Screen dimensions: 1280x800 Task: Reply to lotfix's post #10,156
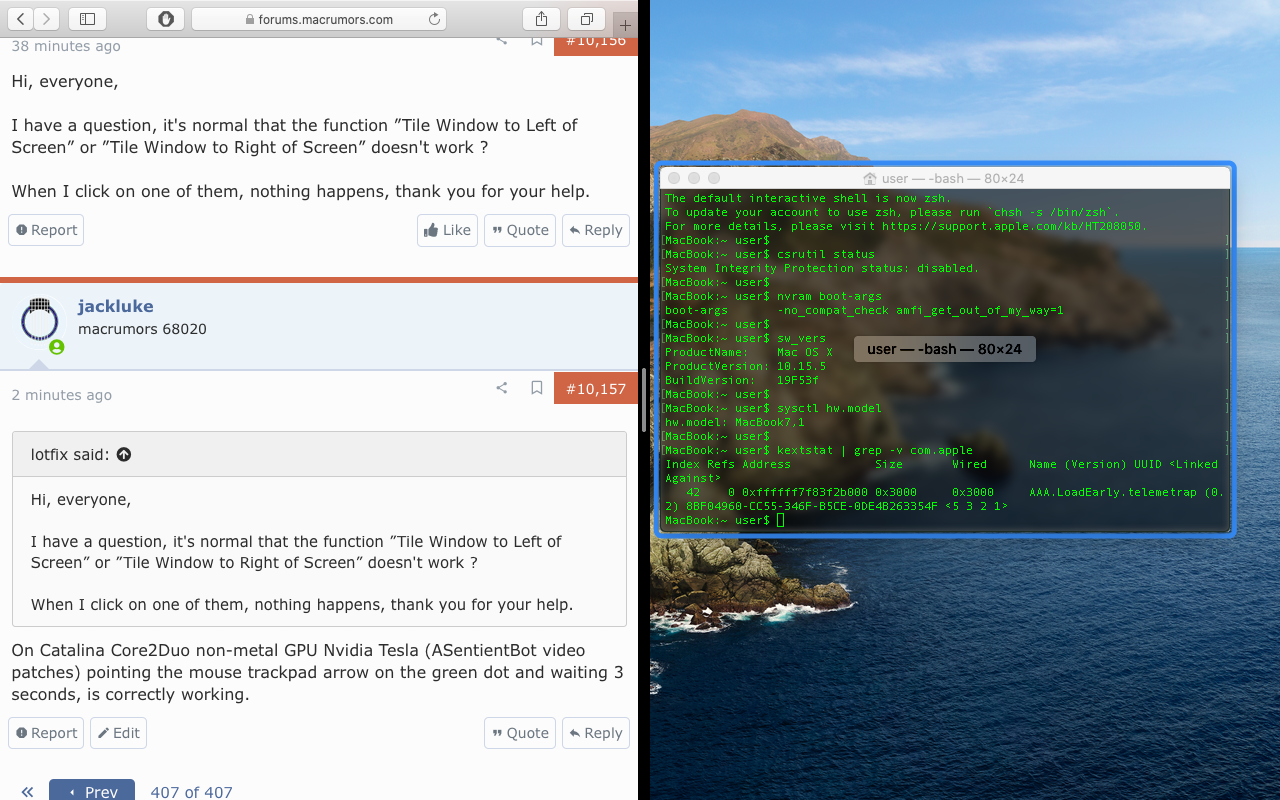[x=596, y=230]
